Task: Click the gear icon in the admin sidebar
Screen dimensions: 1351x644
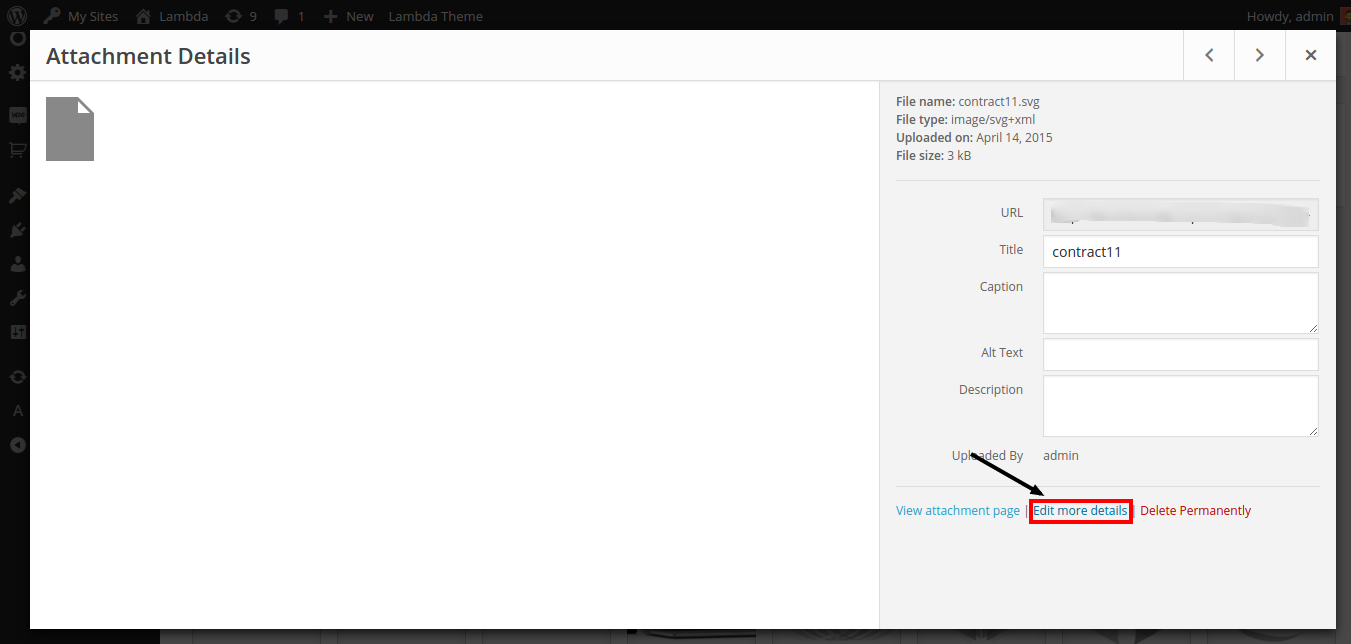Action: tap(17, 73)
